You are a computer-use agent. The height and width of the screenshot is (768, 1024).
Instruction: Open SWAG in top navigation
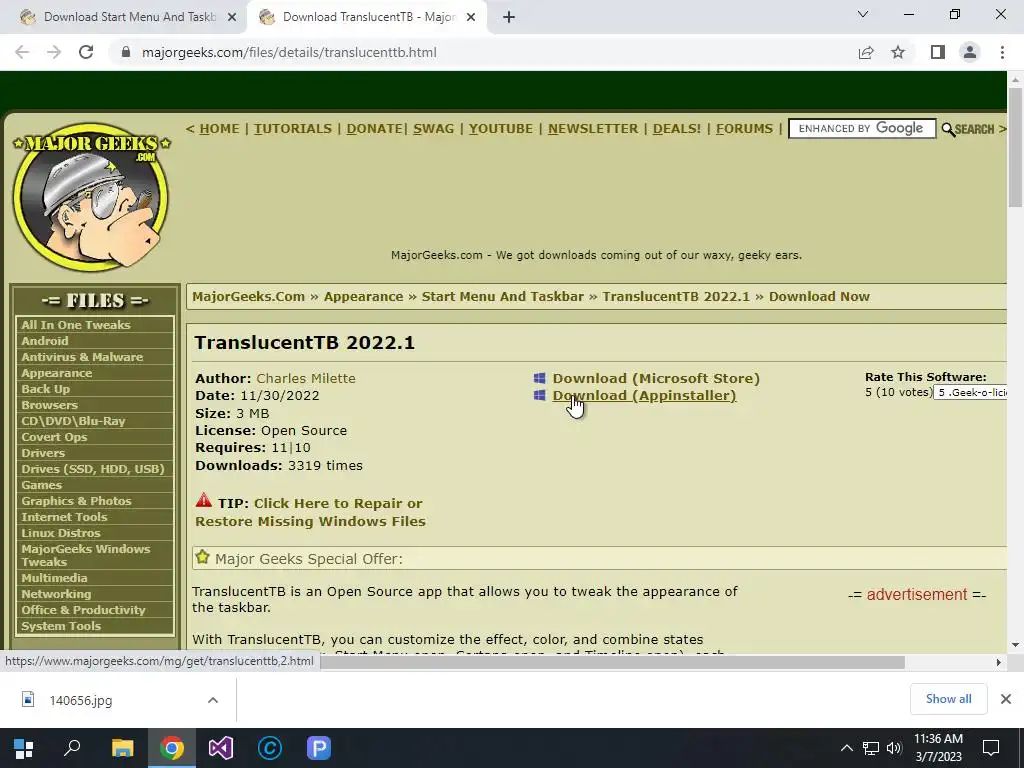point(434,129)
